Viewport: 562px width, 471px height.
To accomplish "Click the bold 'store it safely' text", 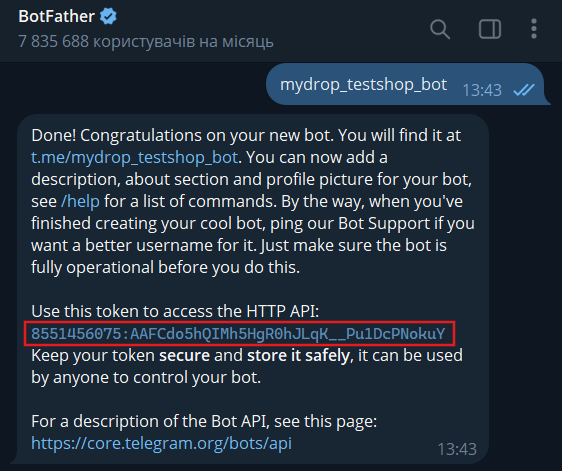I will point(298,356).
